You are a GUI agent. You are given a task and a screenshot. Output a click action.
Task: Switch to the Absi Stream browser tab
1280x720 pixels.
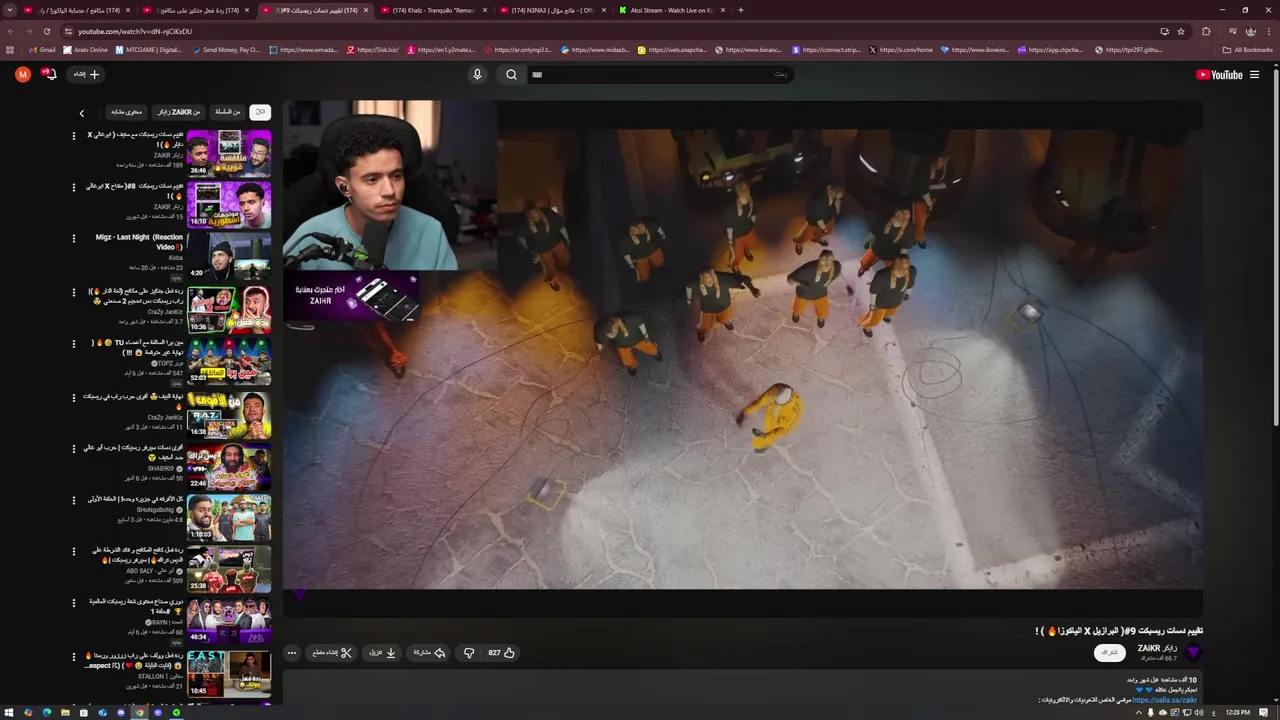click(x=671, y=10)
